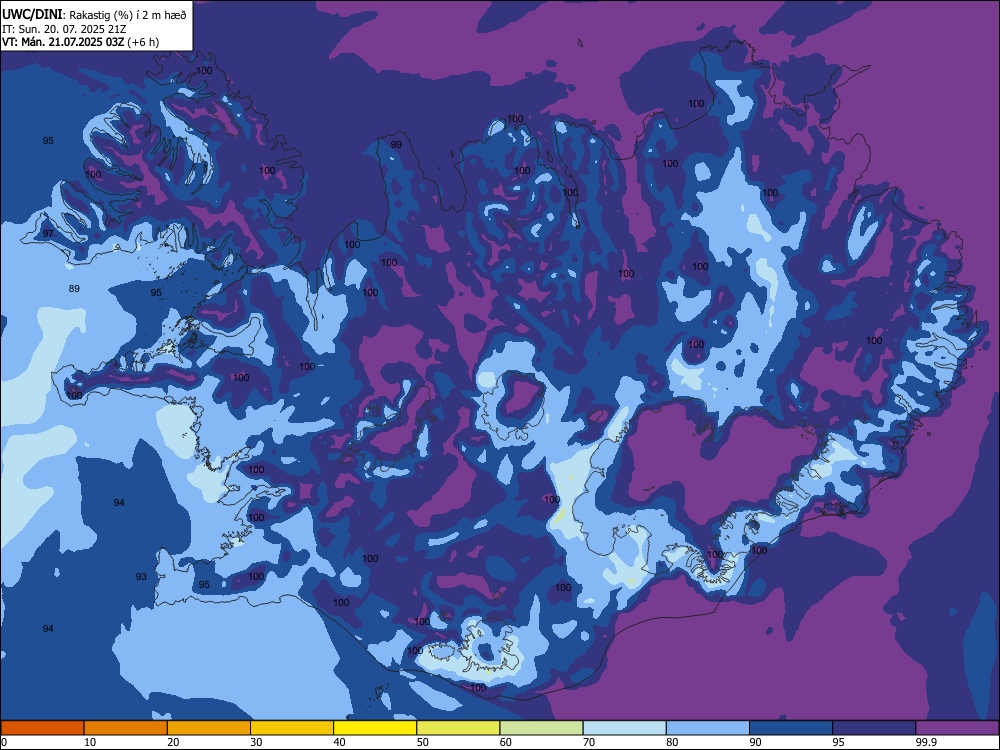
Task: Click the '10' legend scale label
Action: coord(90,742)
